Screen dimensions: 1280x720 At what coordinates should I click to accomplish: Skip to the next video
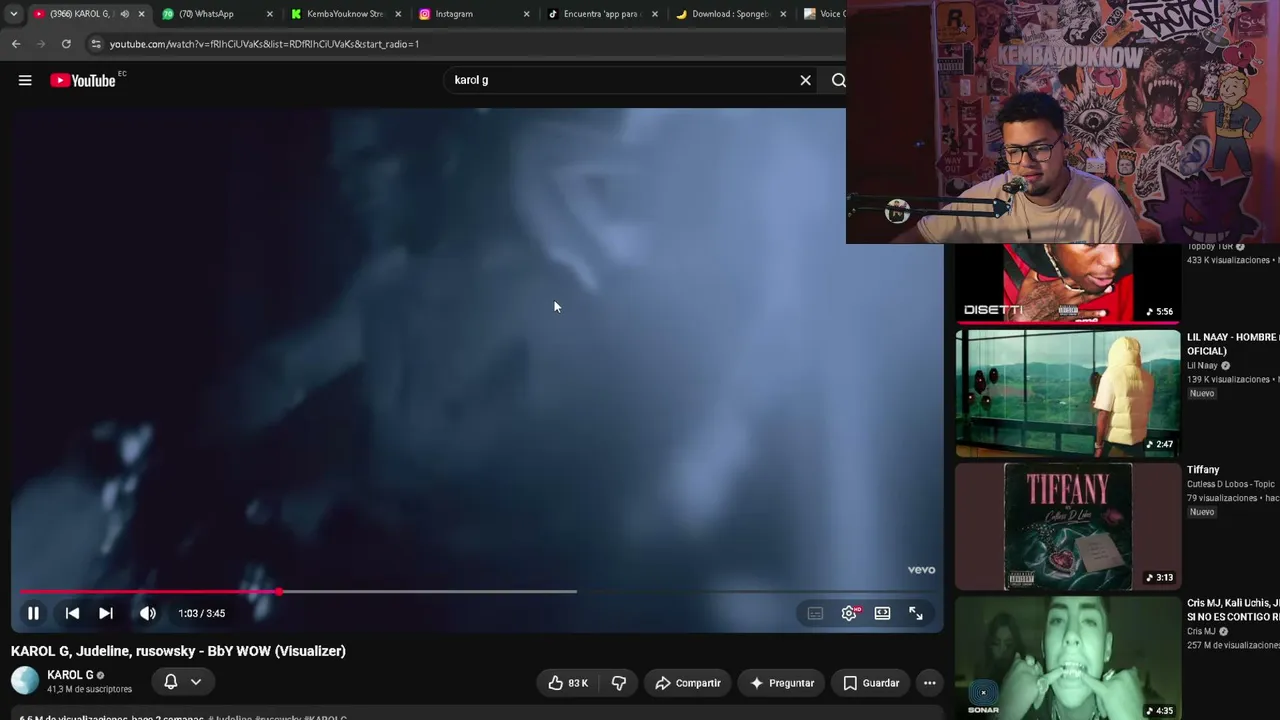tap(106, 613)
